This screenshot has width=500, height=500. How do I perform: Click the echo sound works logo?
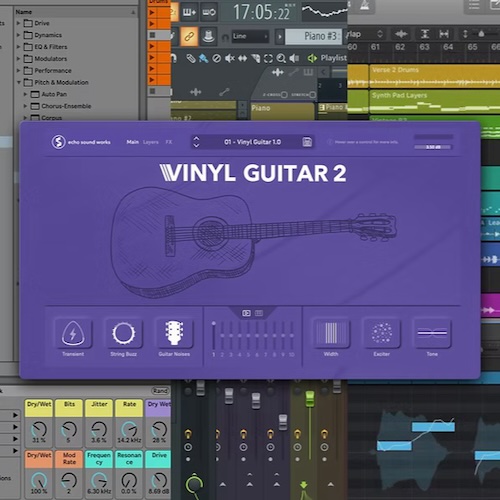click(81, 142)
